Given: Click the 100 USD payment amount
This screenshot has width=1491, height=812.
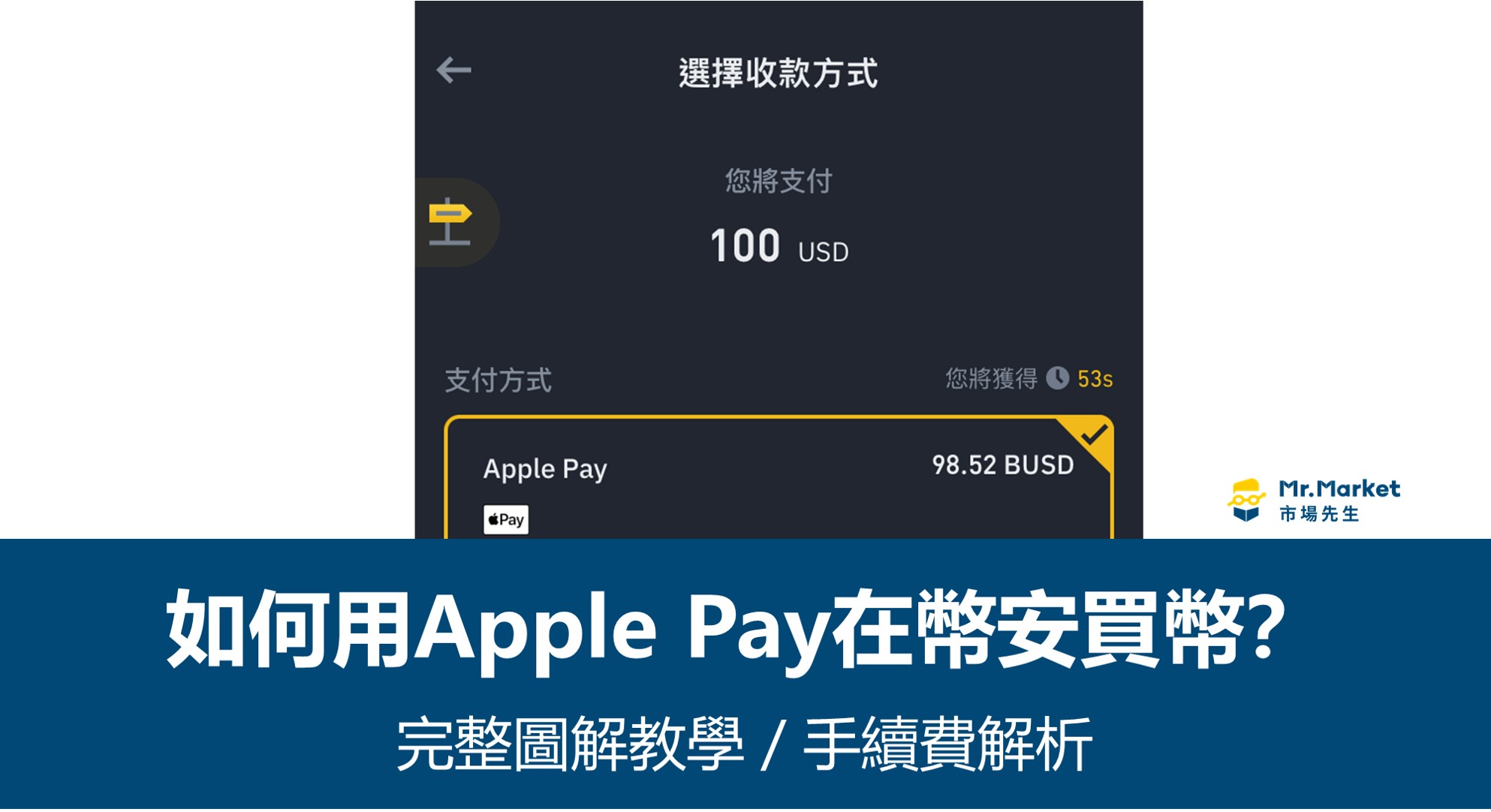Looking at the screenshot, I should click(779, 246).
